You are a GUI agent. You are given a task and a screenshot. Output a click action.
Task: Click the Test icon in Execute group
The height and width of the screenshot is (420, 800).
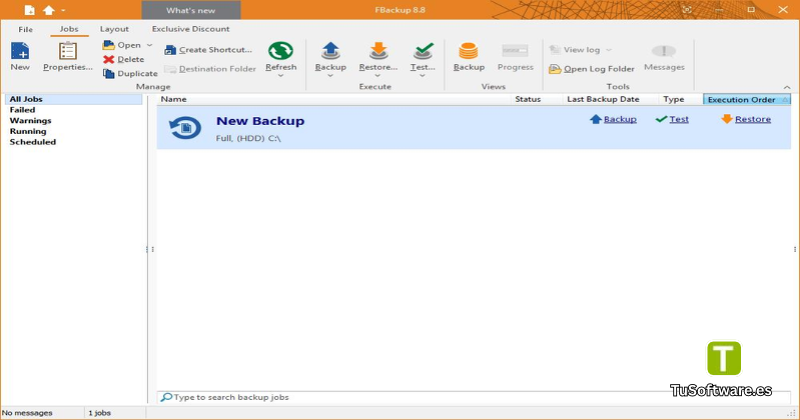(423, 51)
